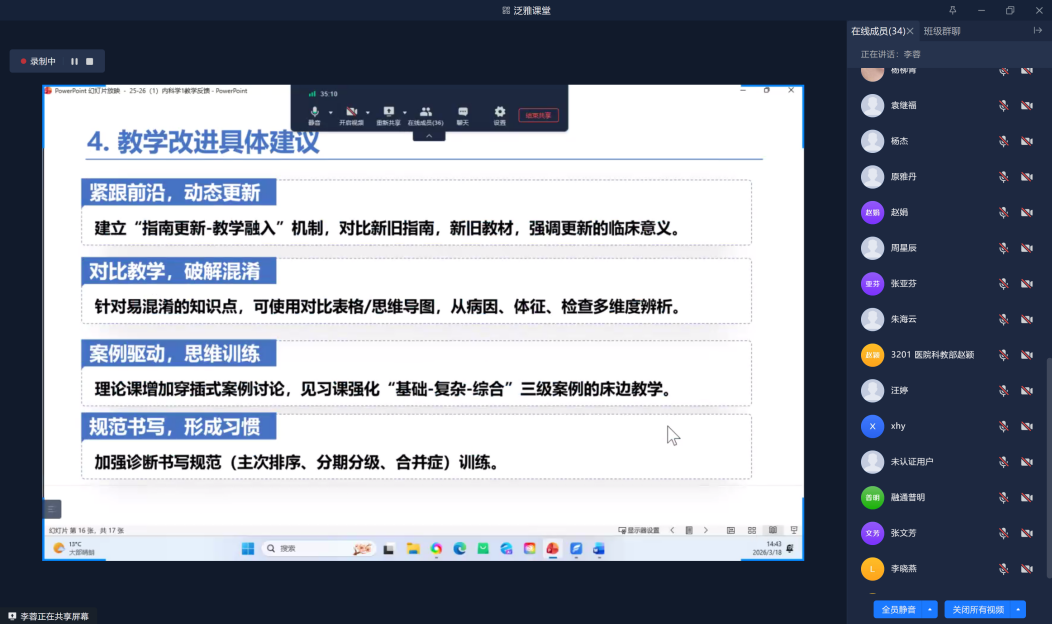1052x624 pixels.
Task: Select the 在线成员(34) tab
Action: tap(877, 31)
